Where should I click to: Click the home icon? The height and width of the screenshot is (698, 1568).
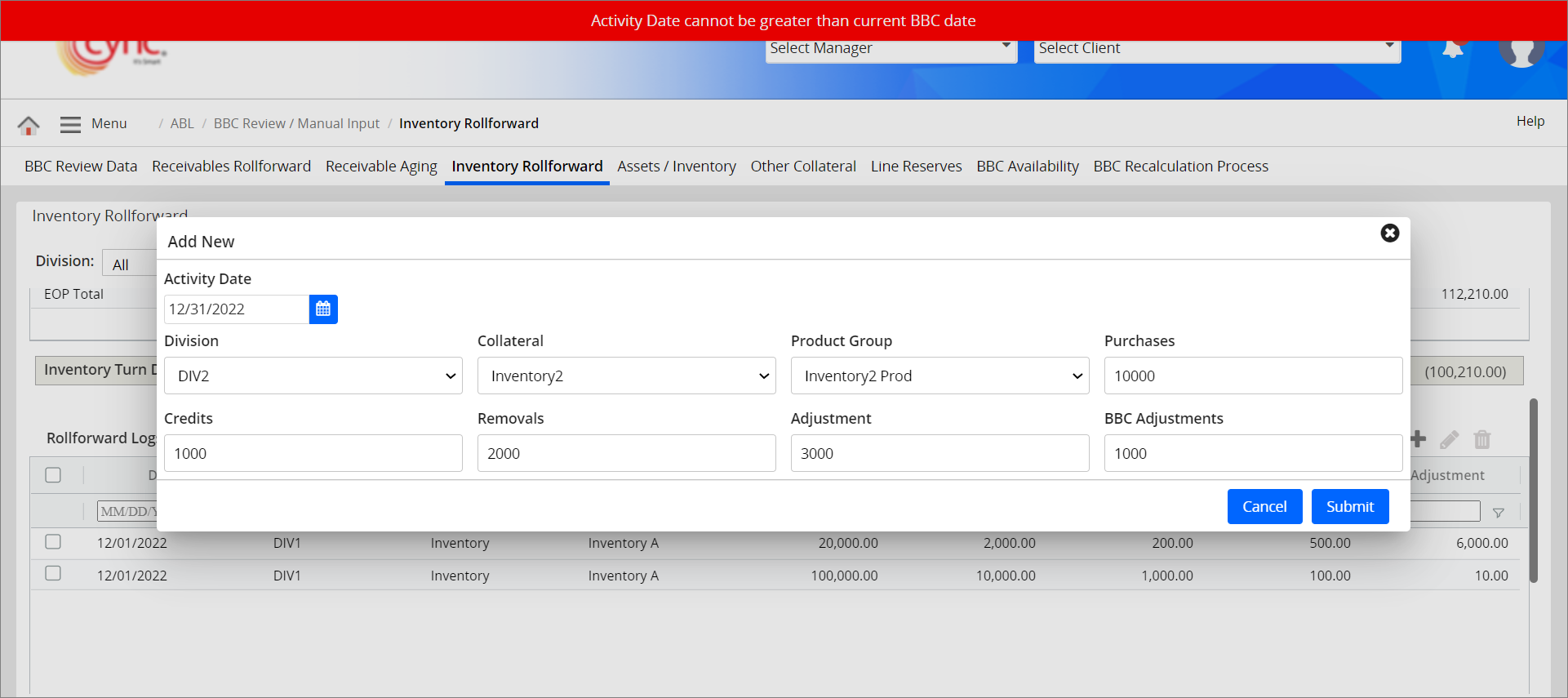[x=29, y=125]
